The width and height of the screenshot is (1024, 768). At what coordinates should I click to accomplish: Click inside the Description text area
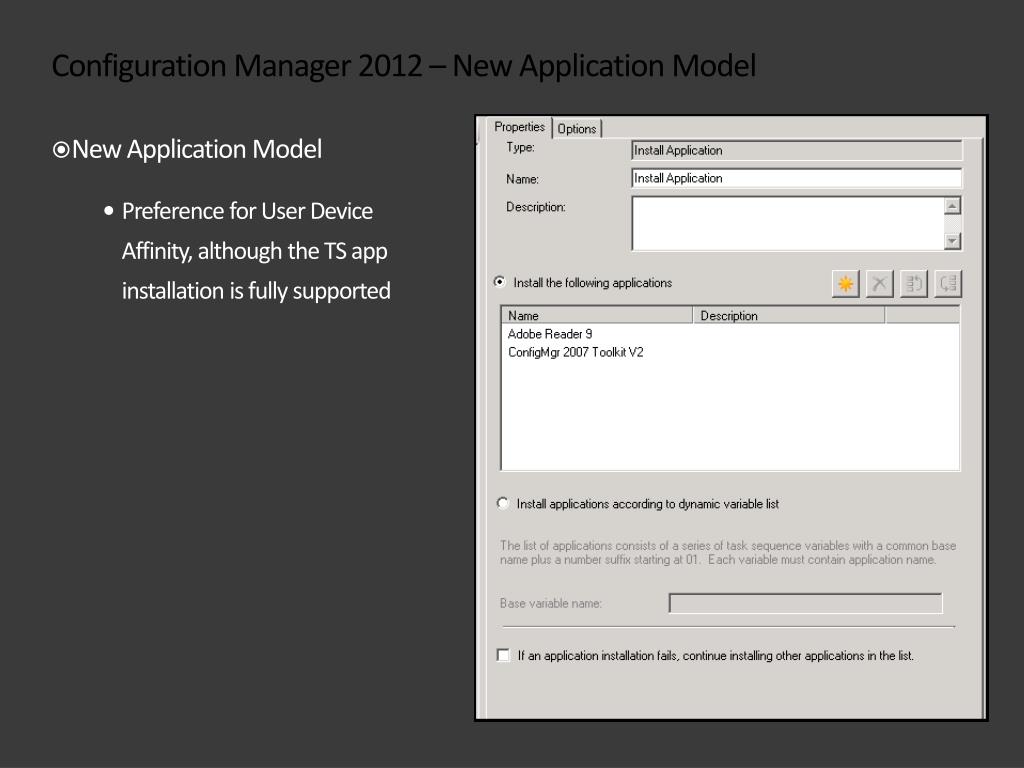(x=788, y=223)
